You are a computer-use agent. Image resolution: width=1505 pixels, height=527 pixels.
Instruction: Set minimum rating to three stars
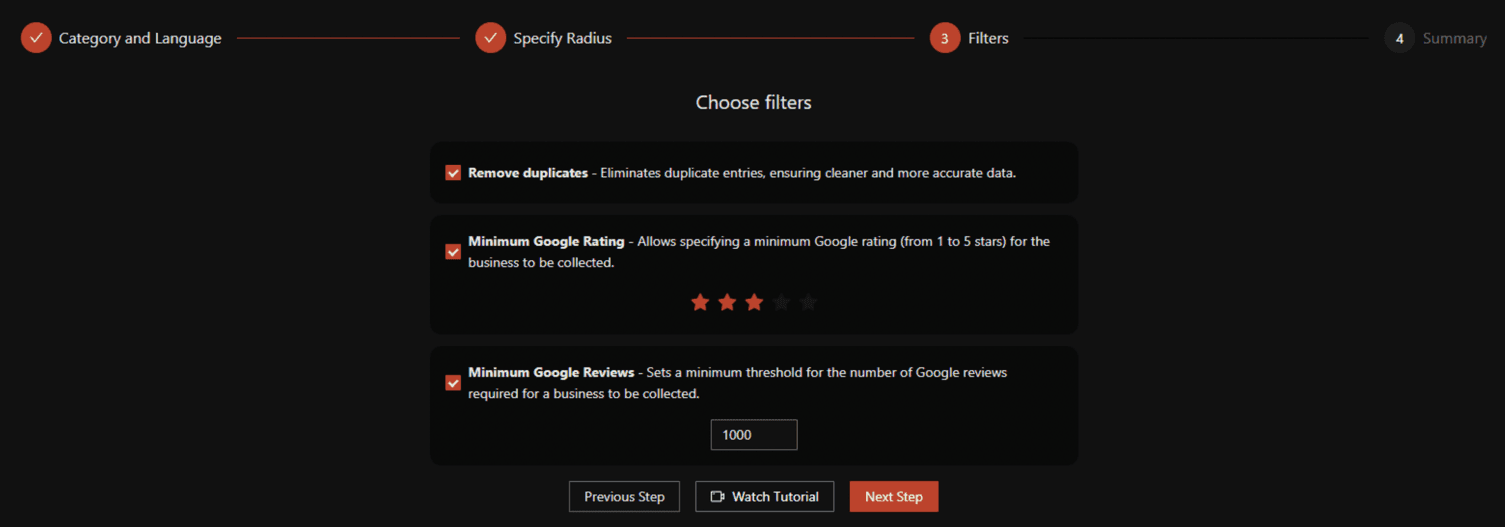click(754, 302)
